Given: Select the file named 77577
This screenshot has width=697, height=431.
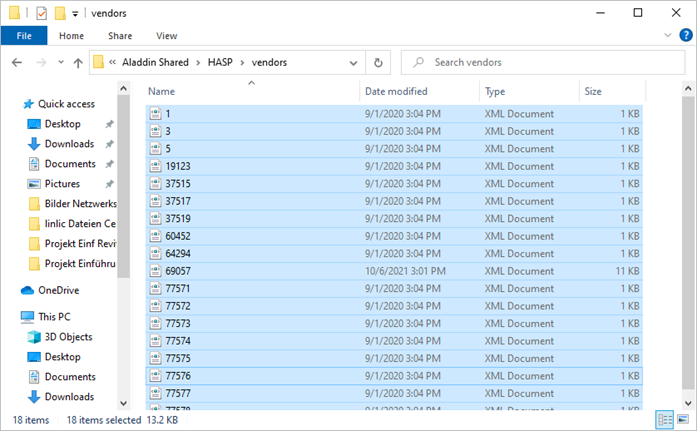Looking at the screenshot, I should click(x=394, y=394).
